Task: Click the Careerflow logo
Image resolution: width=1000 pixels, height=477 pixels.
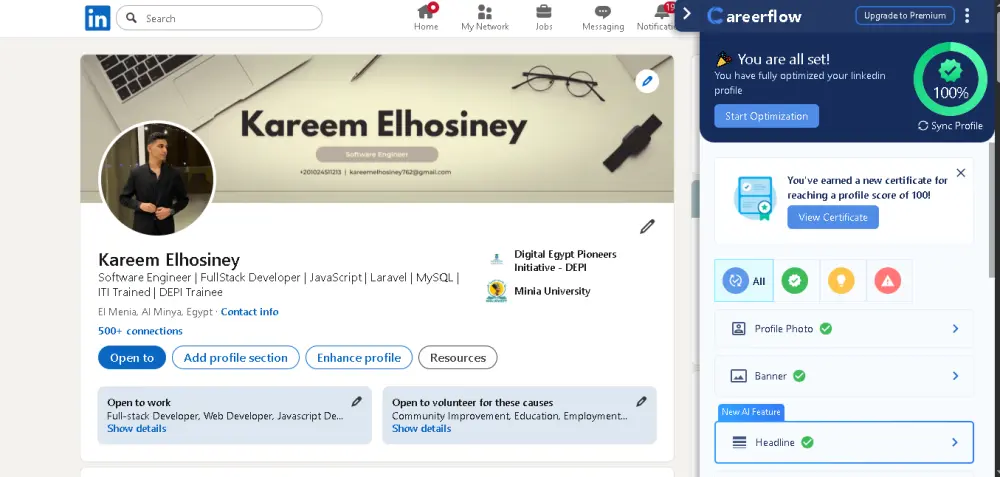Action: (754, 16)
